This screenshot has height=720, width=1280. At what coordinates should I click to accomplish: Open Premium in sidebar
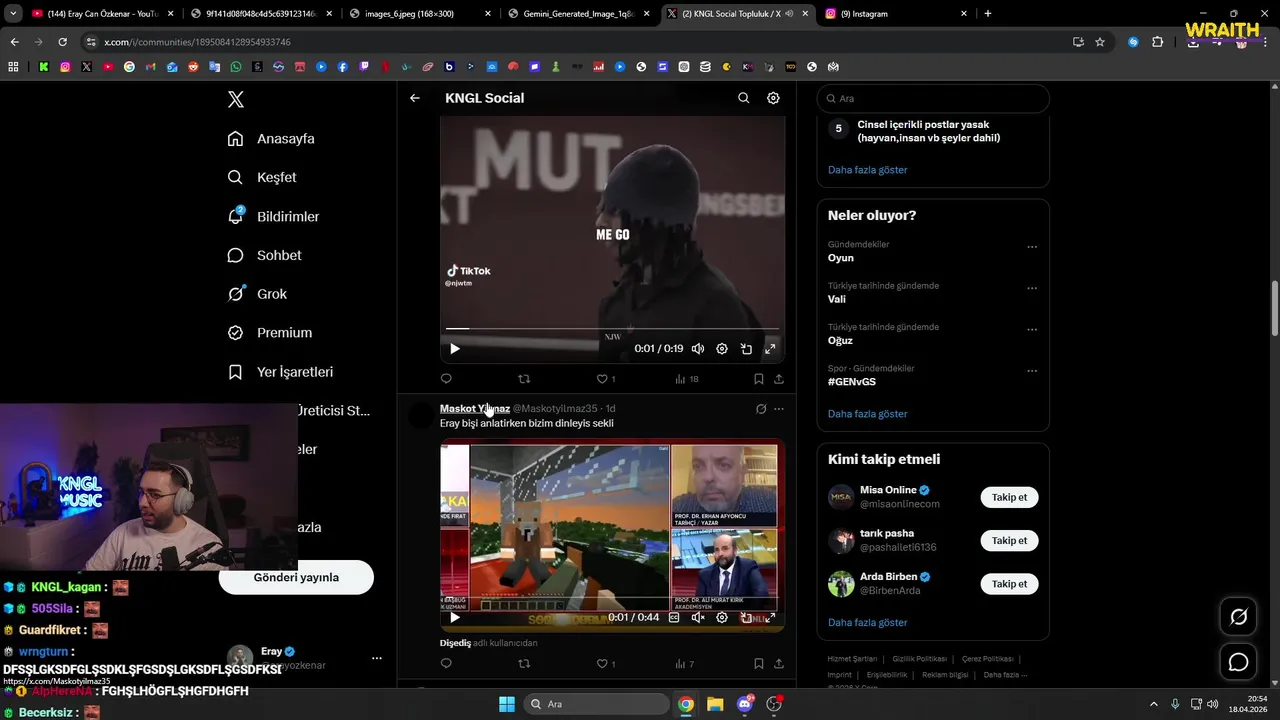pyautogui.click(x=270, y=333)
